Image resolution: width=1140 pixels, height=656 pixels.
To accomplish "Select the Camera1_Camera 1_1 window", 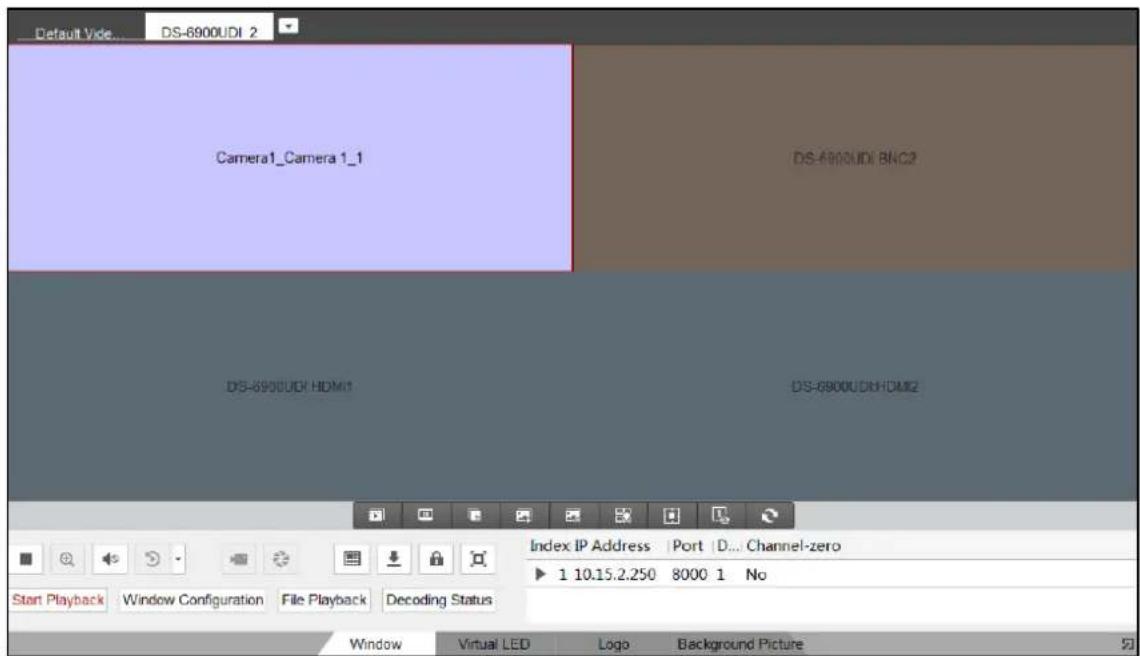I will click(289, 158).
